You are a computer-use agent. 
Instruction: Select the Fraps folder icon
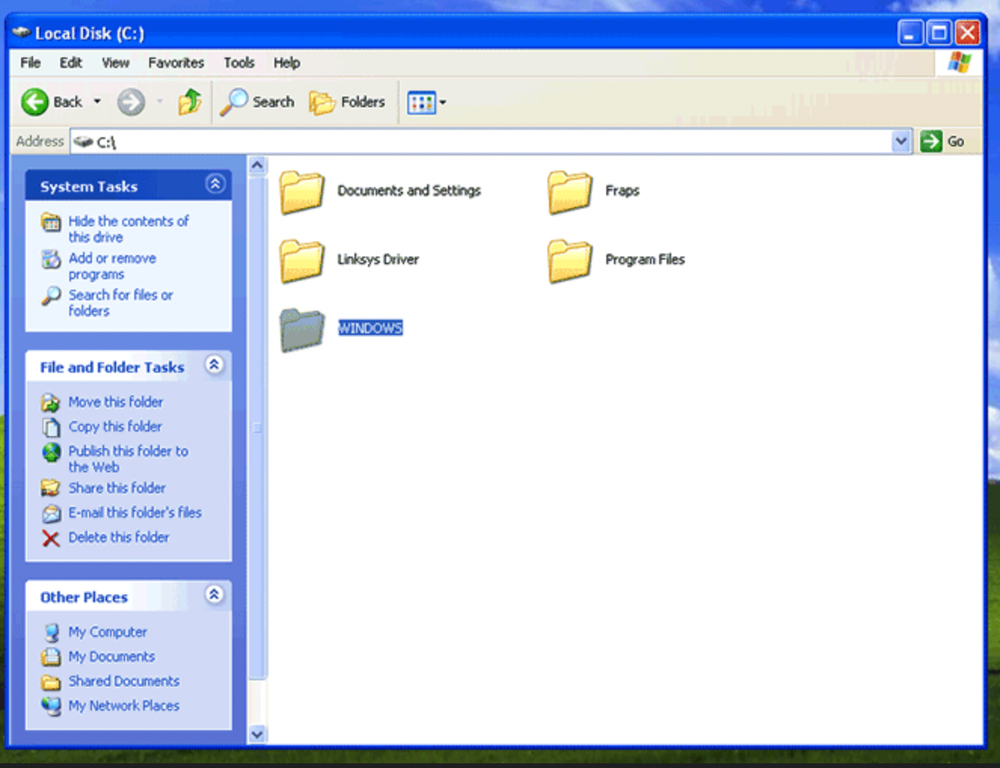(570, 191)
